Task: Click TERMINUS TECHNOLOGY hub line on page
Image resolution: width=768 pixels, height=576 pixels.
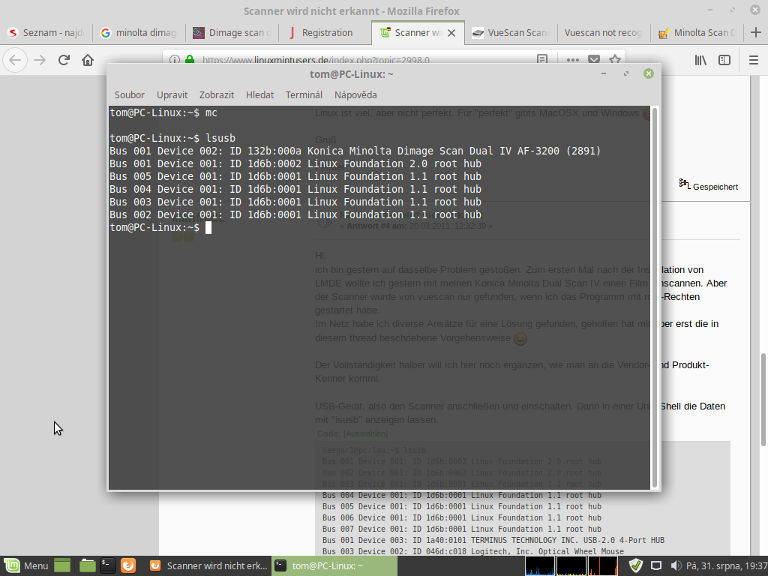Action: tap(493, 540)
